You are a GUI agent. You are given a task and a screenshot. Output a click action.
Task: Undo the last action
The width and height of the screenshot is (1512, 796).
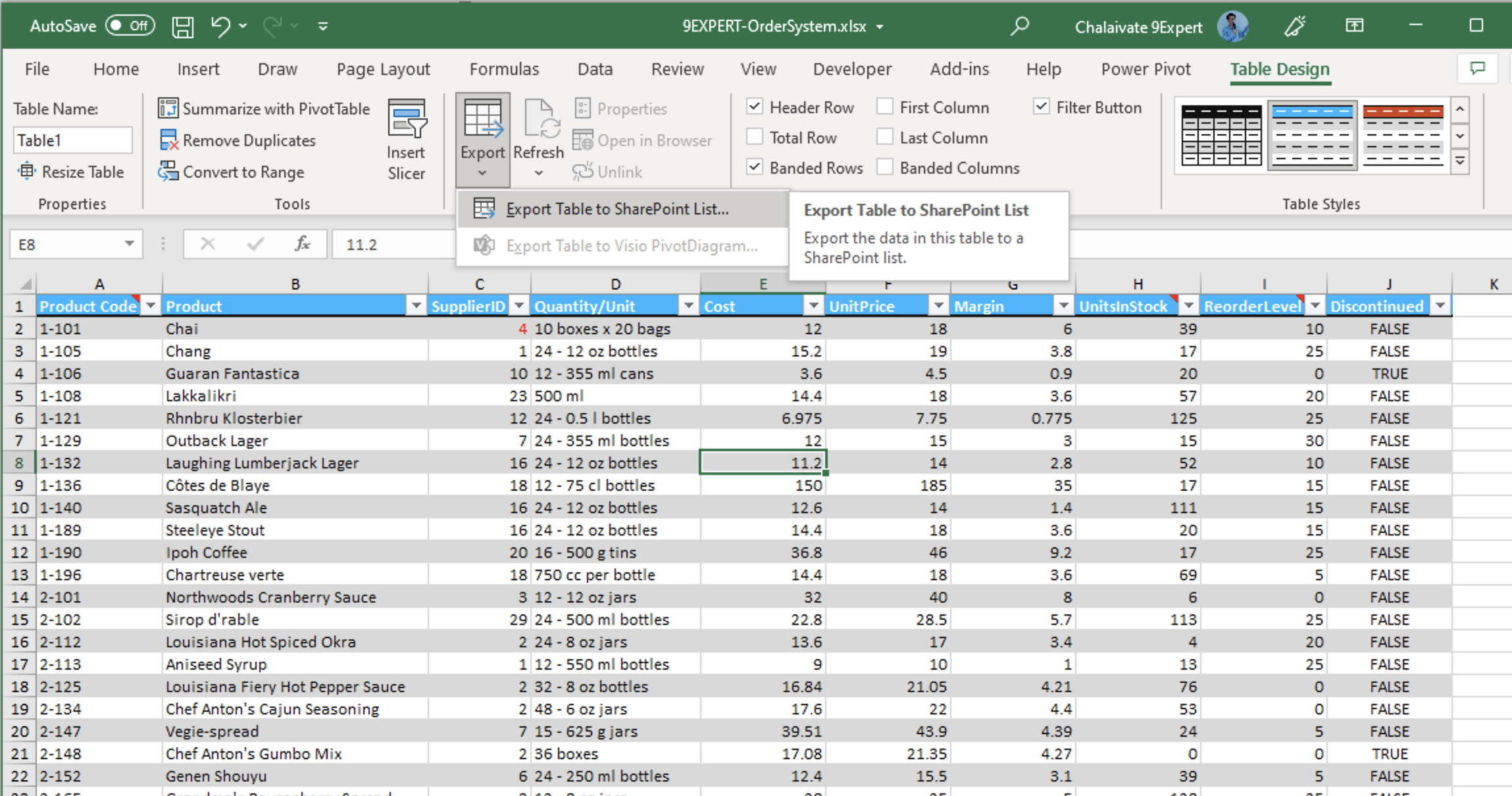coord(220,26)
